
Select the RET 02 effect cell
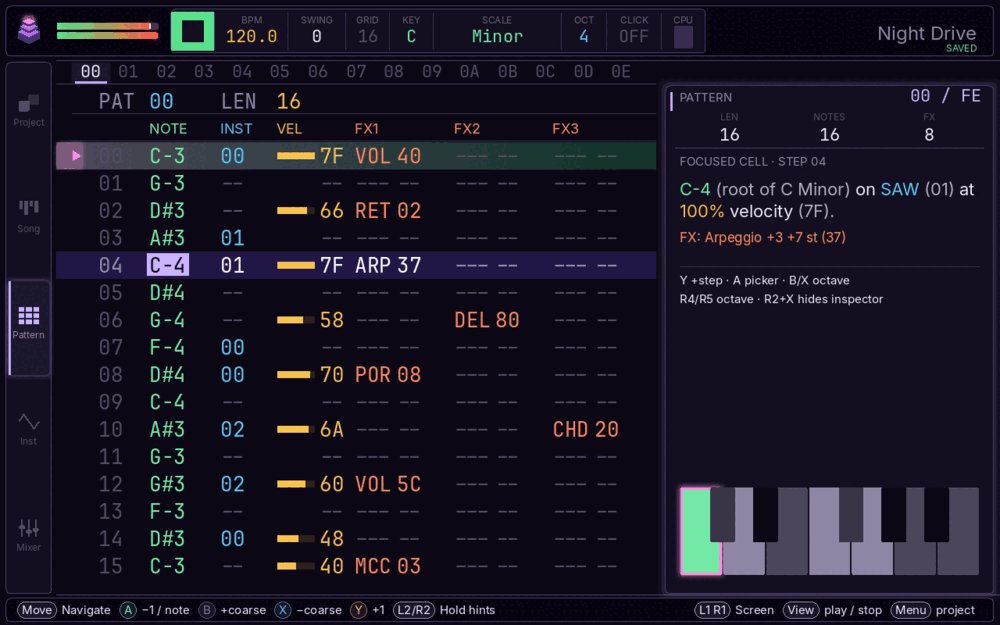388,210
